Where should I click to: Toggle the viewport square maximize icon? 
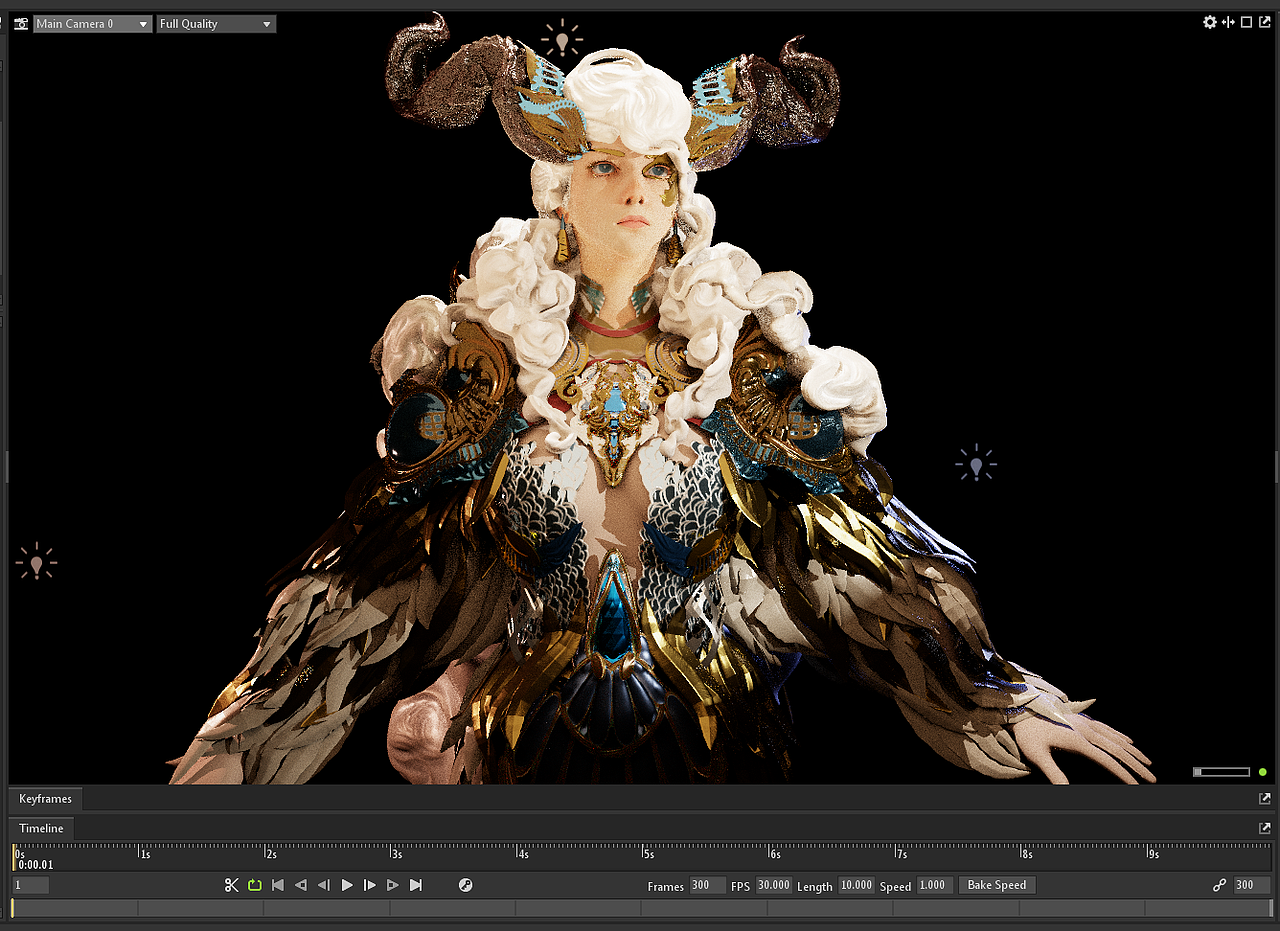(1246, 22)
